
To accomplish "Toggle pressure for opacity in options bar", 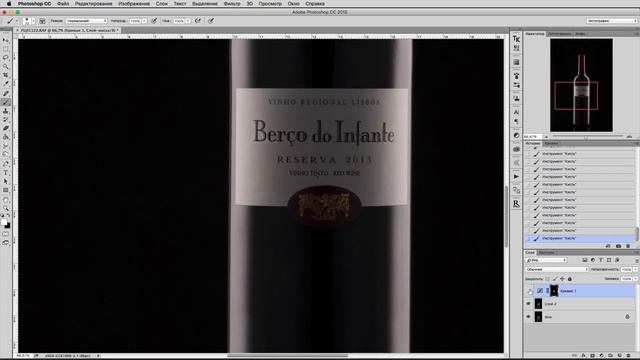I will (x=154, y=21).
